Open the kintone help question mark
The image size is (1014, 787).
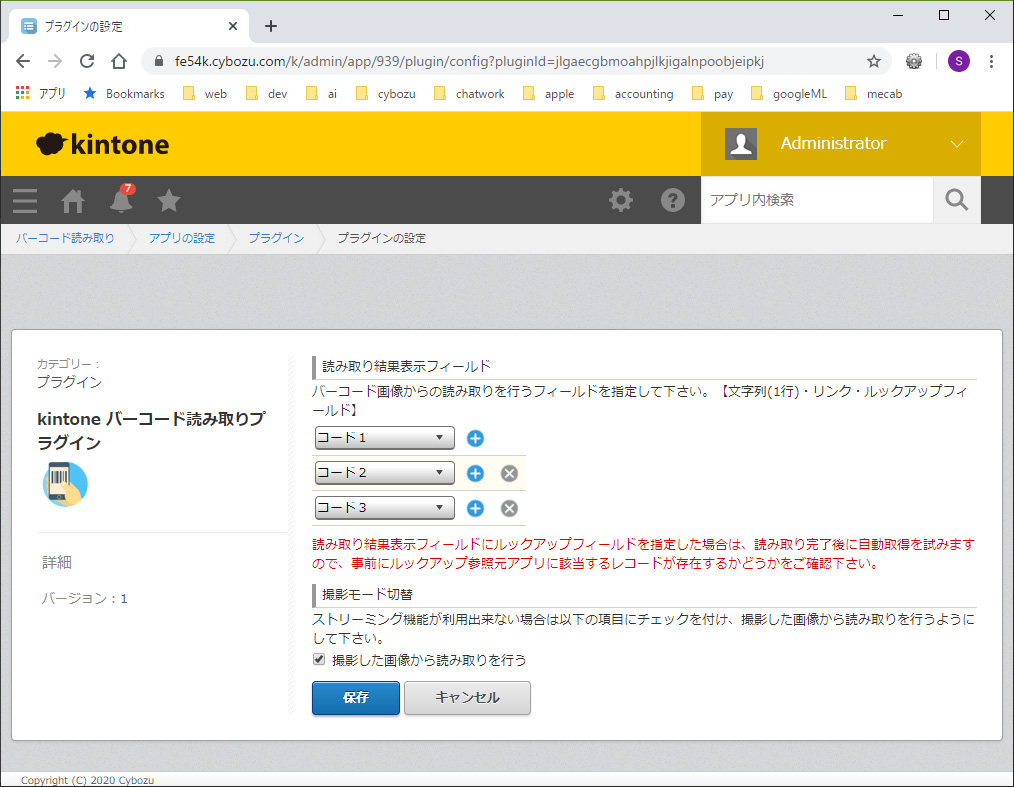673,200
